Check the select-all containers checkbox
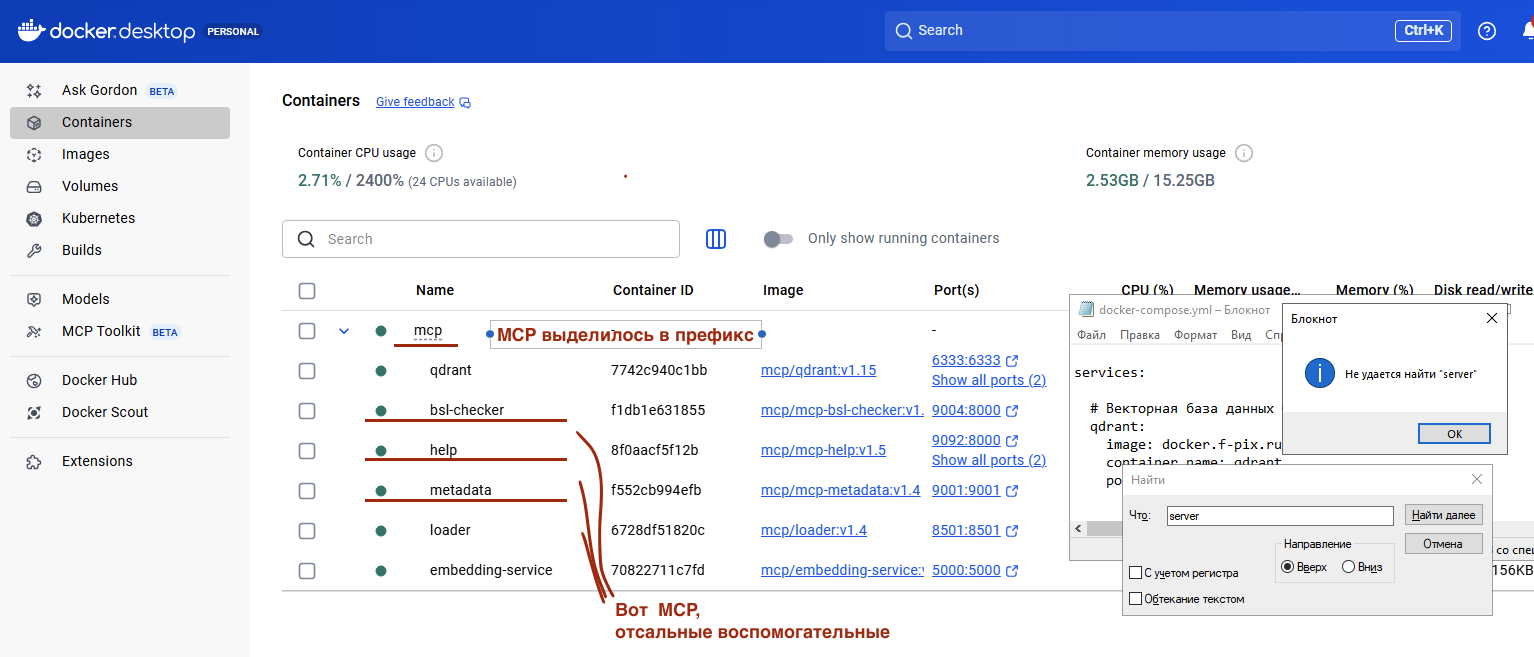The height and width of the screenshot is (657, 1534). coord(307,291)
